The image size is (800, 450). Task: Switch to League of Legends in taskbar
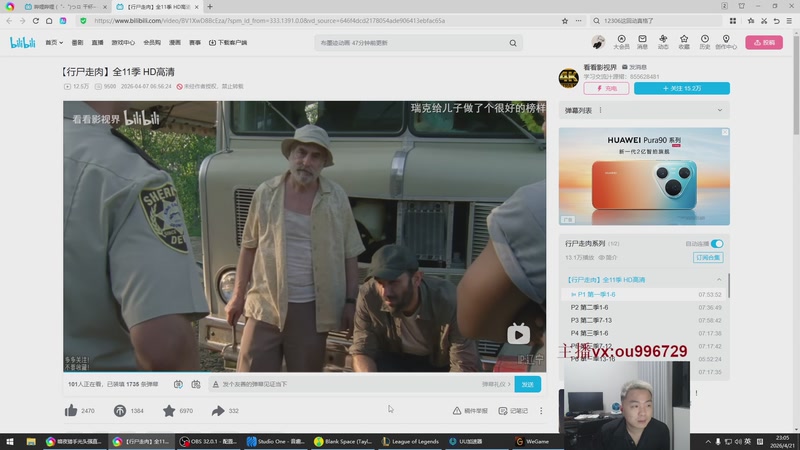pos(411,441)
